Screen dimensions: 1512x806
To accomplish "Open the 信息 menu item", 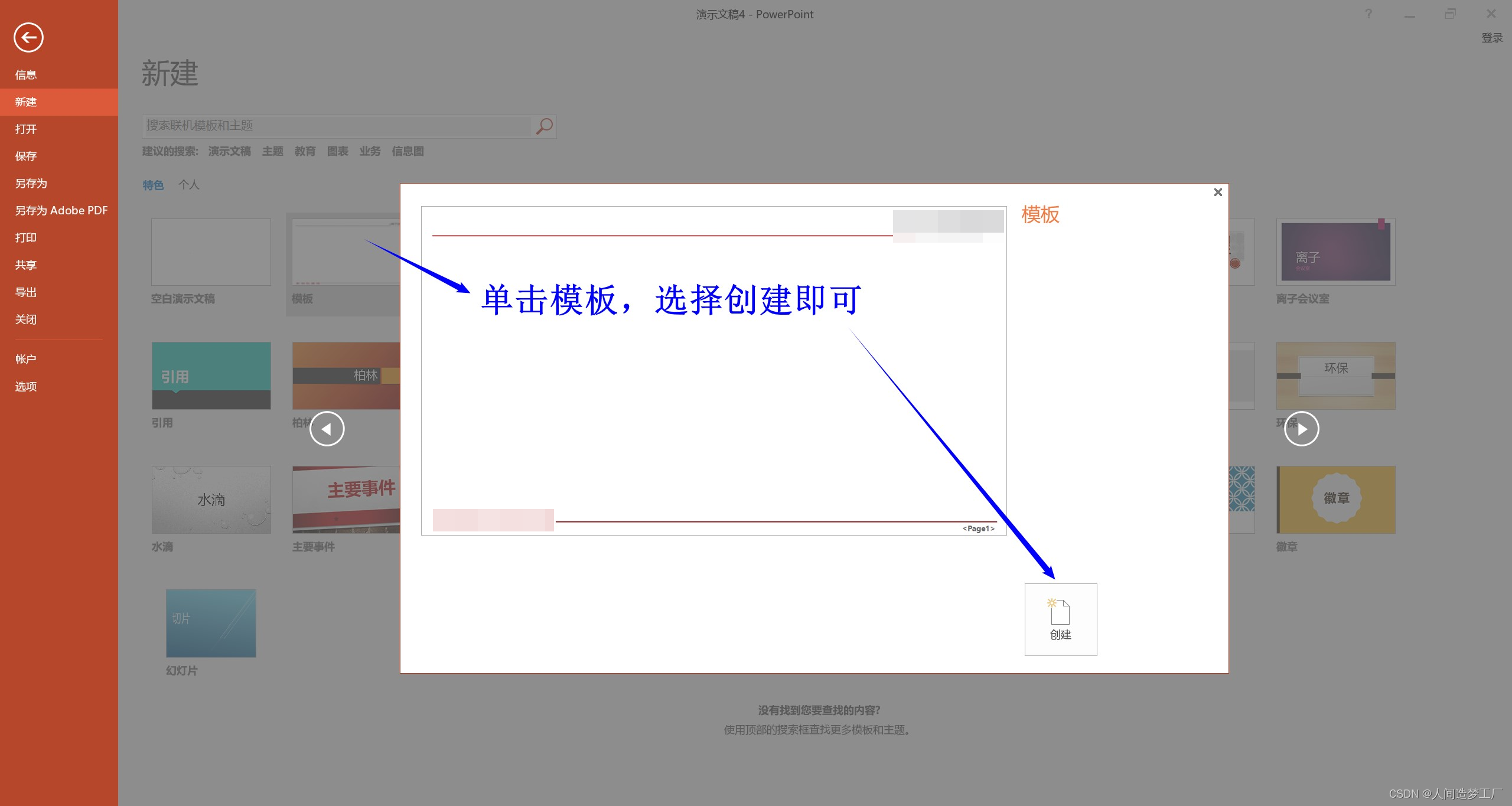I will point(26,75).
